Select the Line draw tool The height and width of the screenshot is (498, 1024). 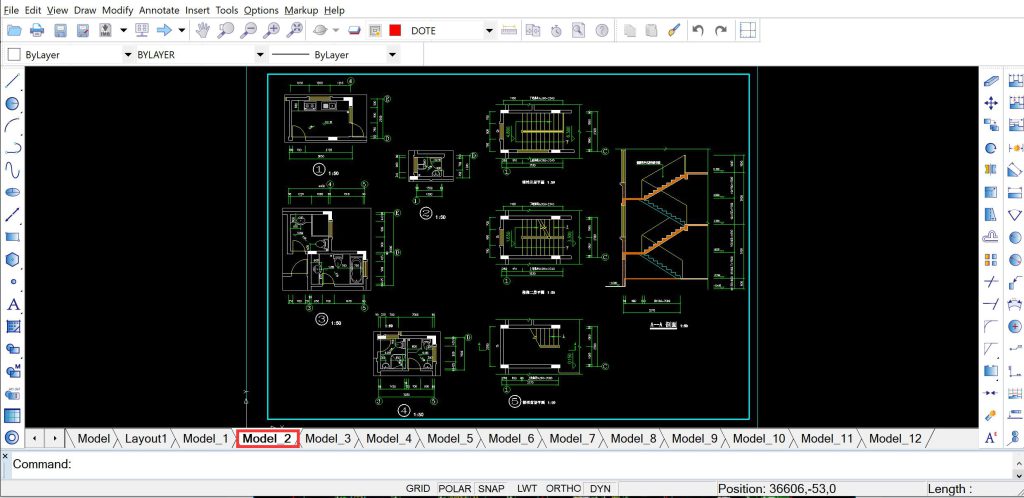tap(12, 82)
